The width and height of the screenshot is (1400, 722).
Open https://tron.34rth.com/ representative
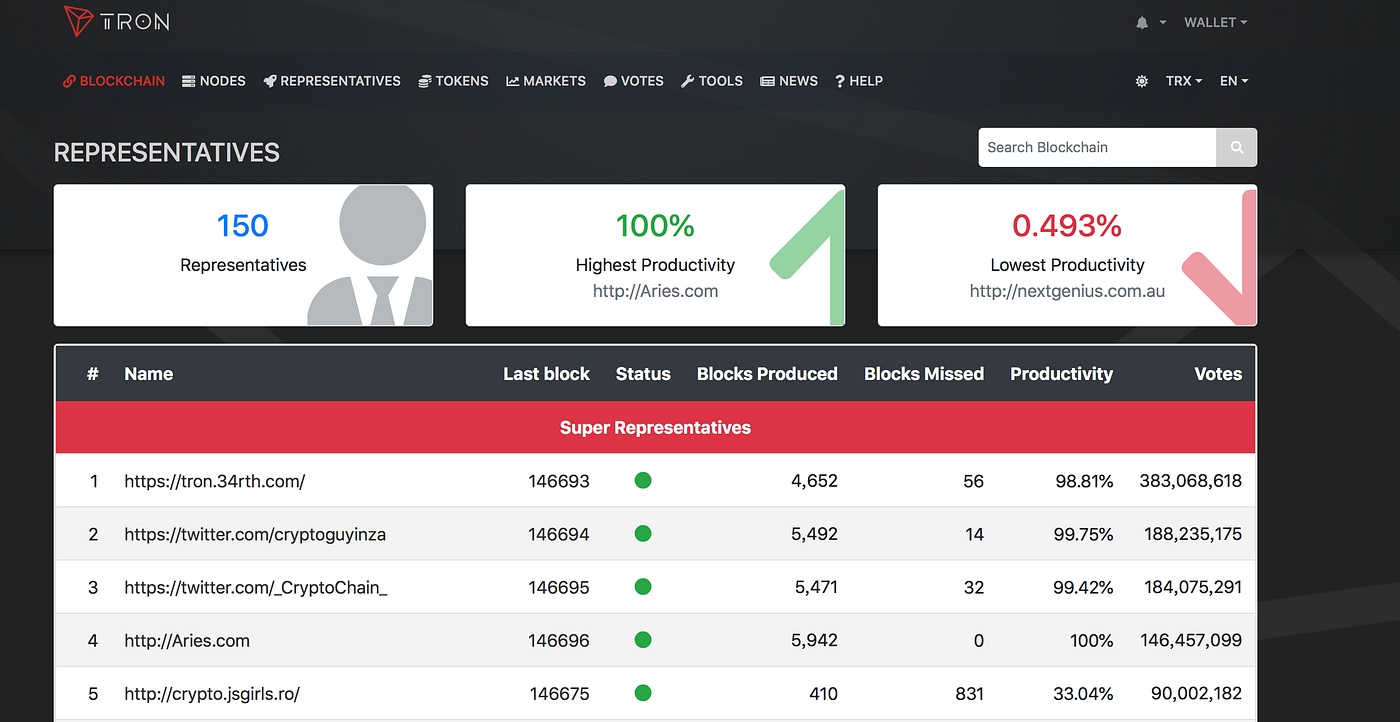(215, 481)
